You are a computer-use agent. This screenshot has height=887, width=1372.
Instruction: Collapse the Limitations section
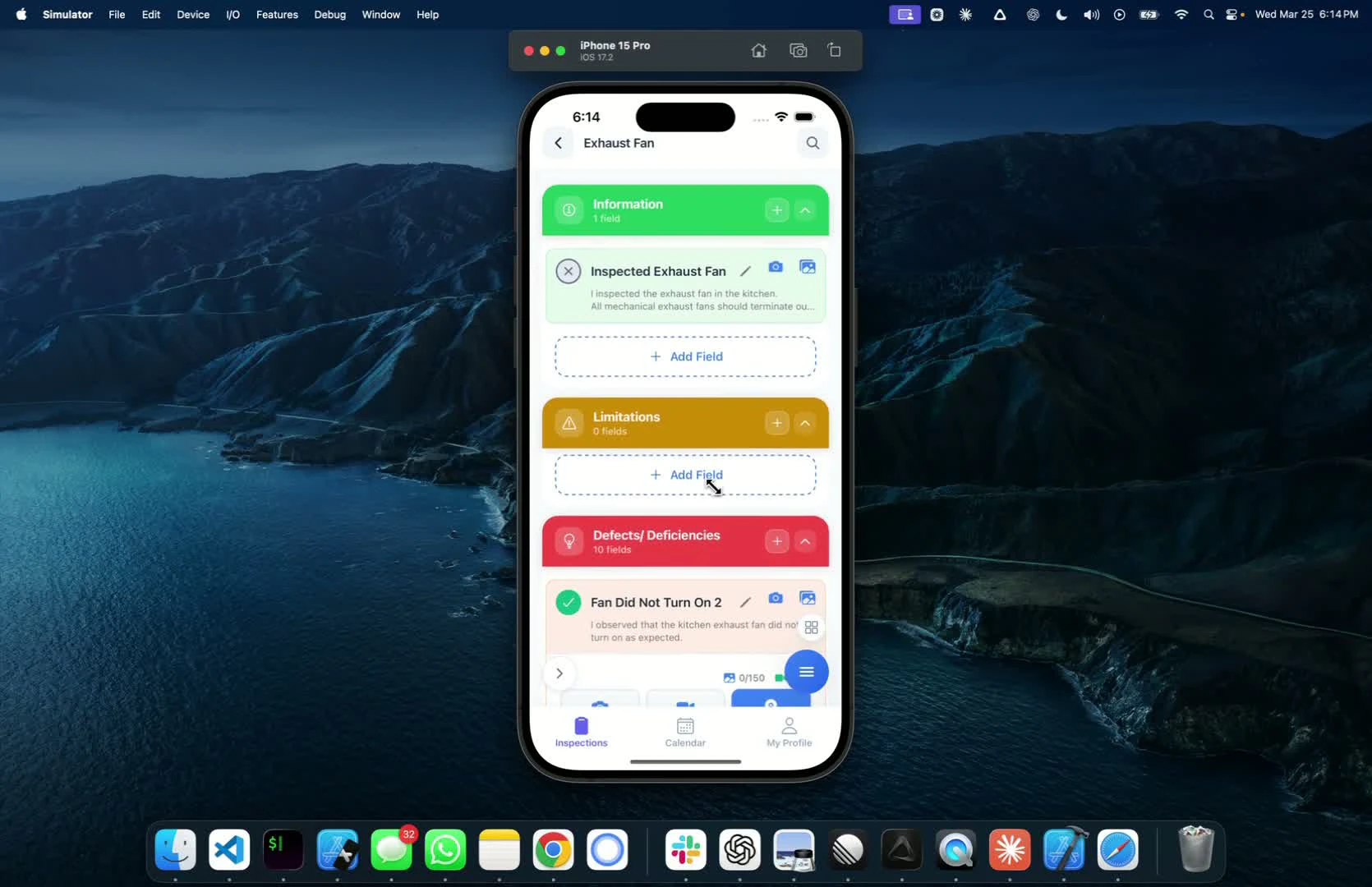click(x=805, y=423)
